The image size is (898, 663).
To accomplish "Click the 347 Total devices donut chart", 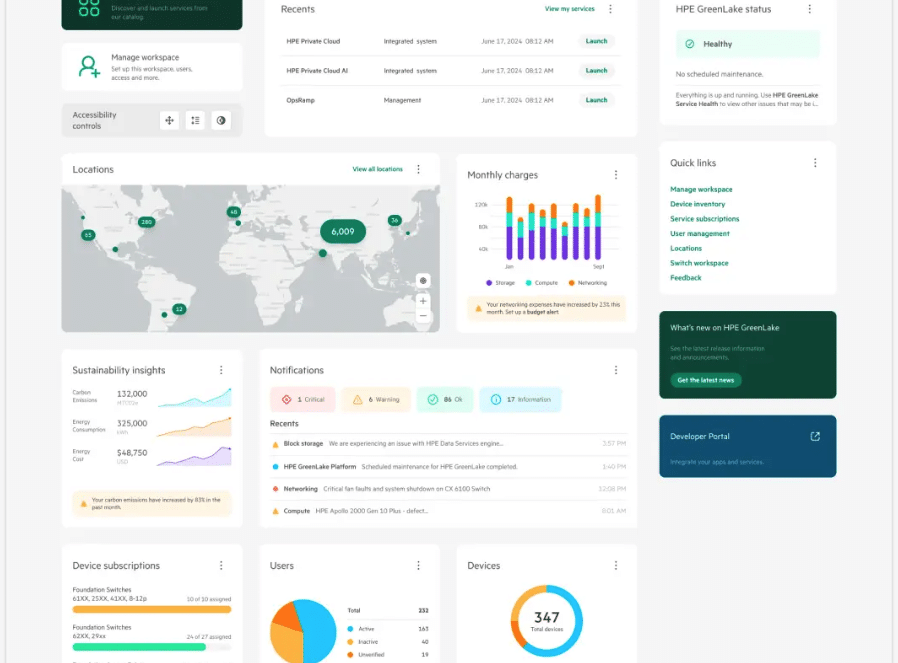I will (546, 621).
